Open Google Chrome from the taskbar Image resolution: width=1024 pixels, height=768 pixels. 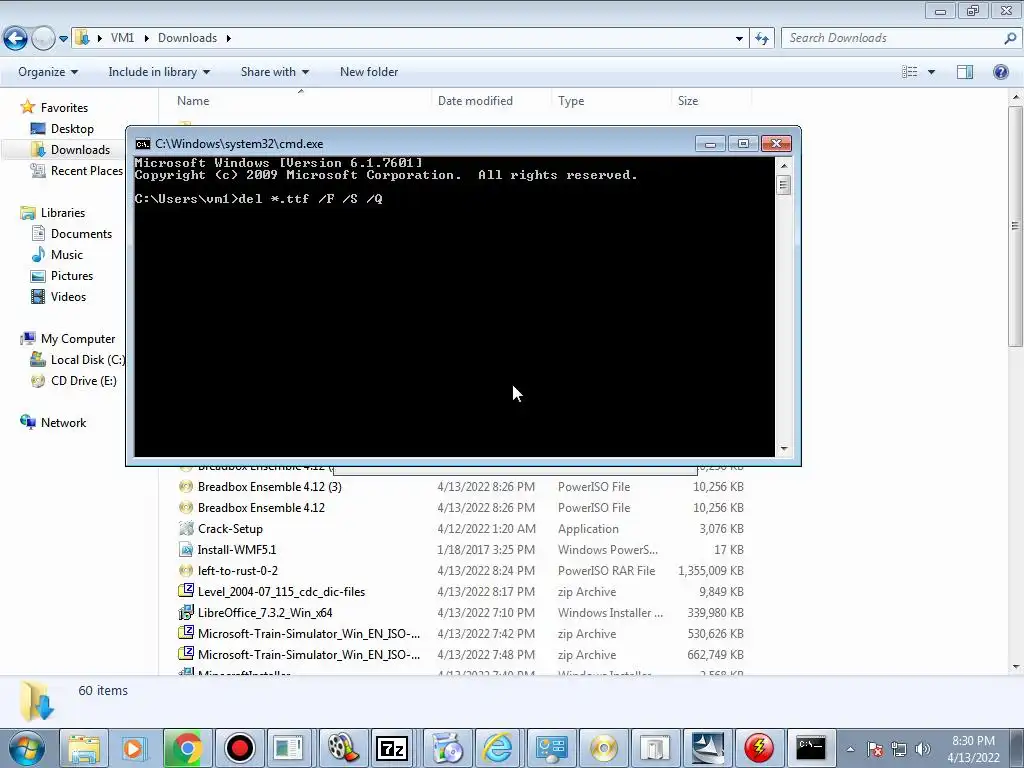coord(187,748)
